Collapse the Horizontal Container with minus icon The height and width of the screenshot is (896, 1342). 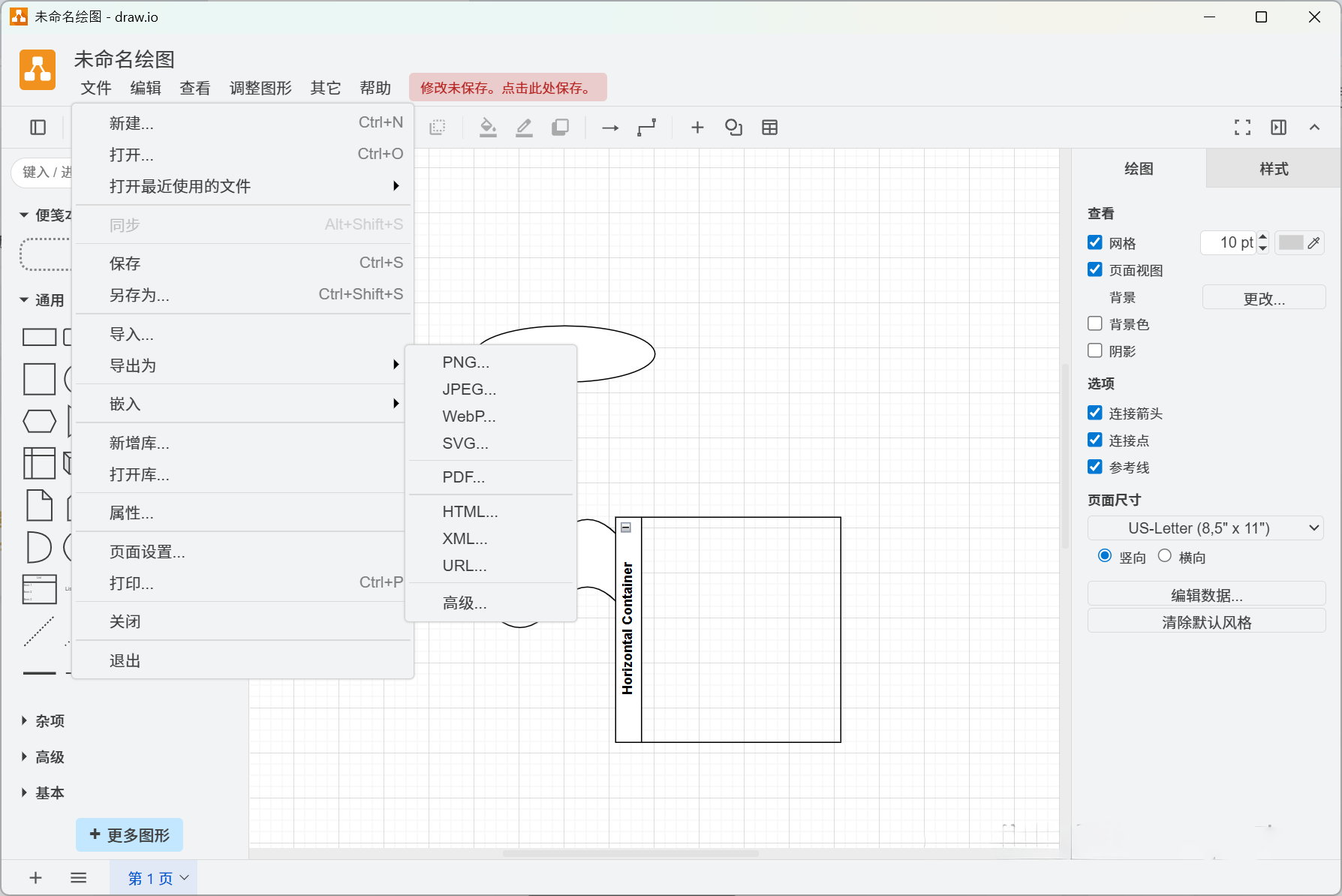click(x=626, y=528)
